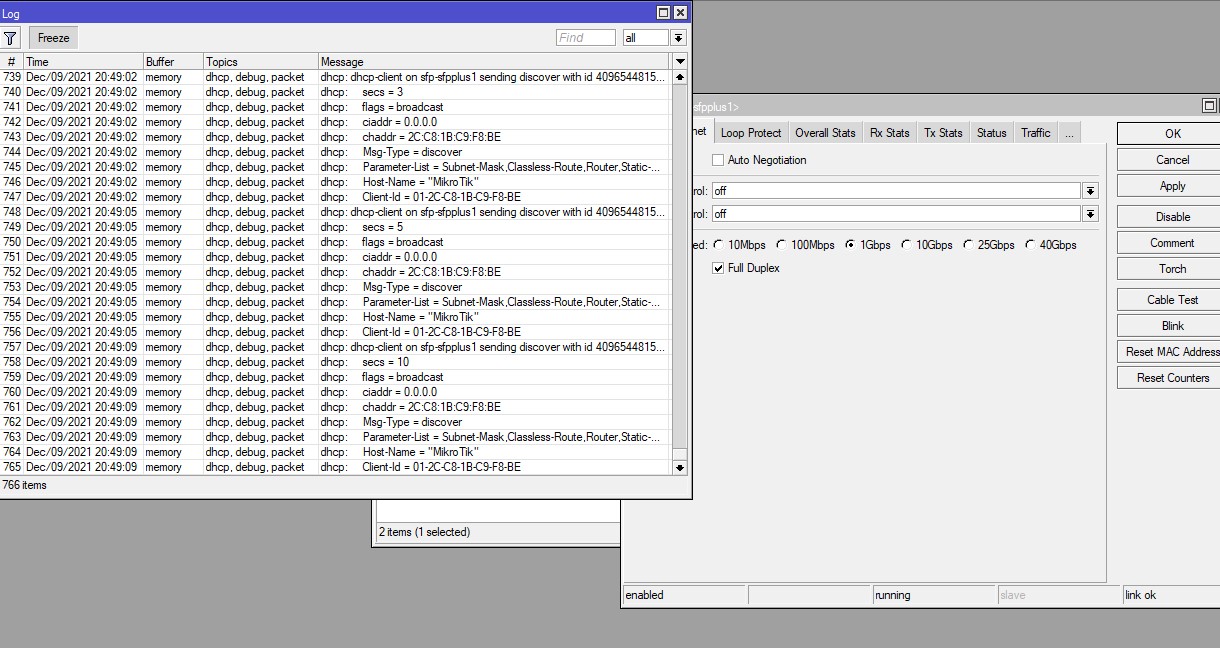This screenshot has width=1220, height=648.
Task: Show more tabs with the '...' tab
Action: click(x=1069, y=133)
